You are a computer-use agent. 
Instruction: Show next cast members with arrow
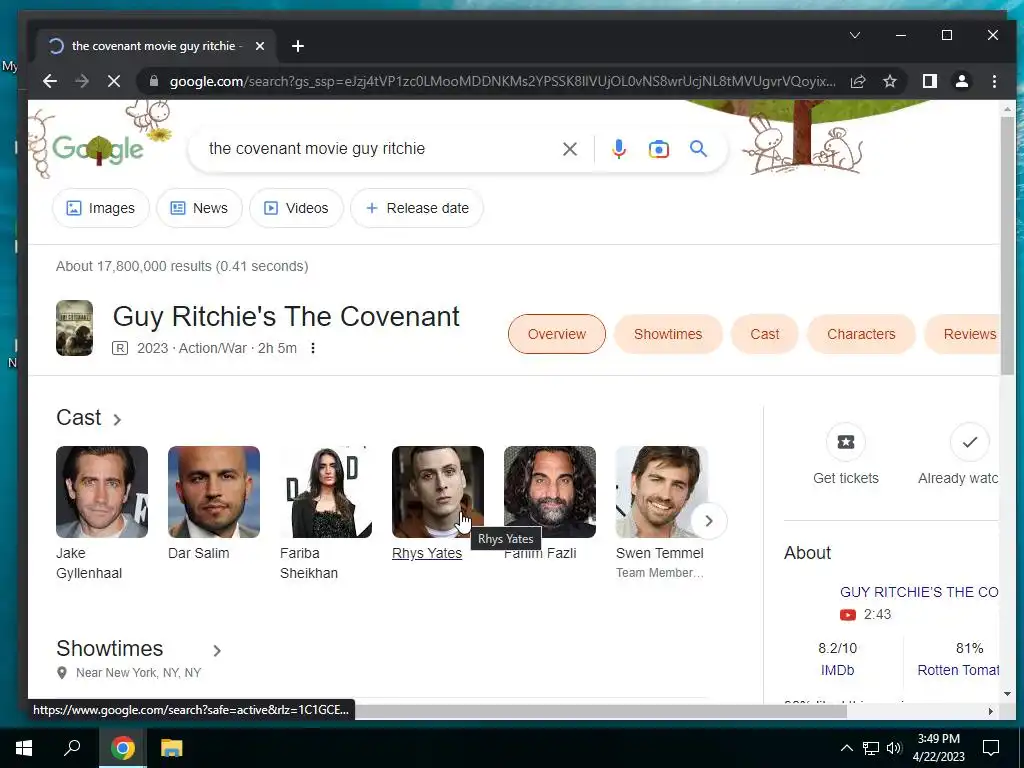tap(709, 520)
